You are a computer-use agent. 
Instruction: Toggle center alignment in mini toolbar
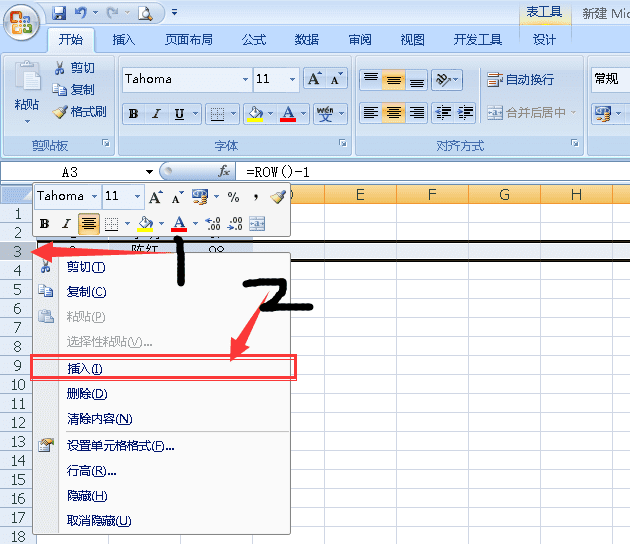89,224
